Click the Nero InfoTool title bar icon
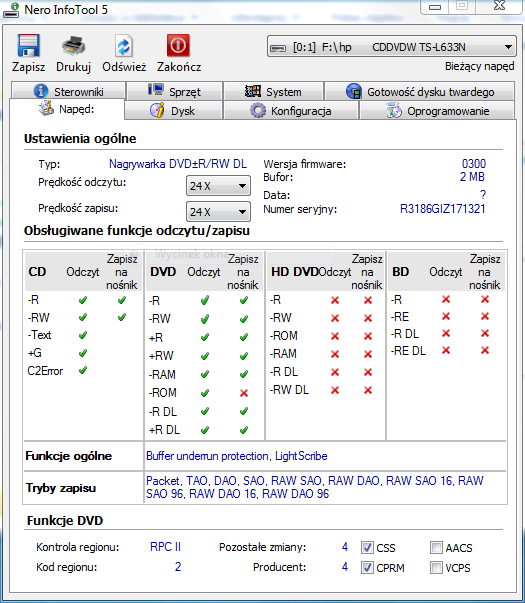The image size is (525, 603). click(x=11, y=10)
